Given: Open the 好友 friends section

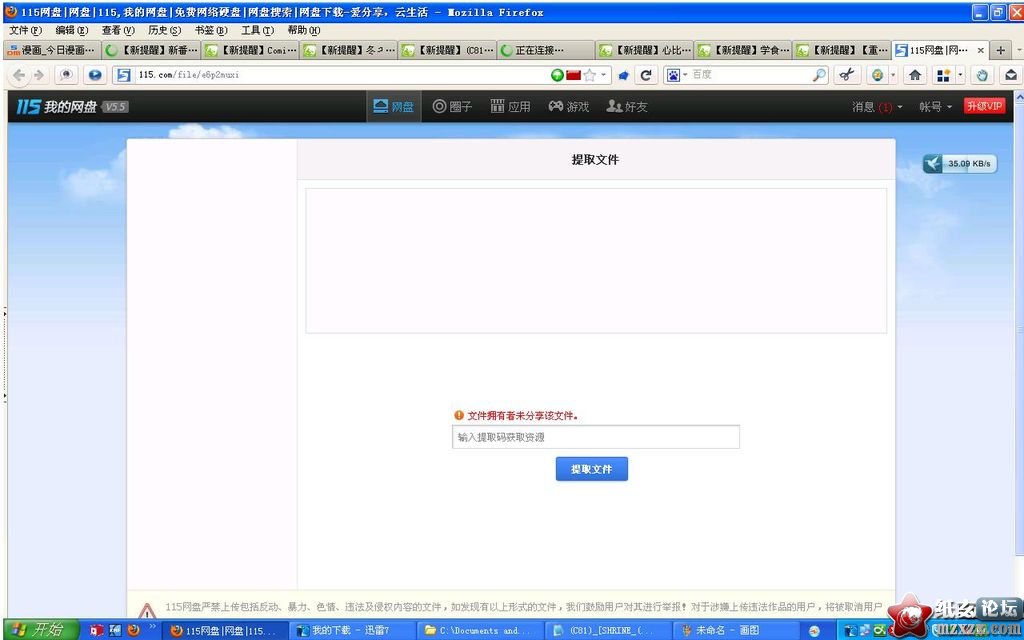Looking at the screenshot, I should pyautogui.click(x=627, y=107).
